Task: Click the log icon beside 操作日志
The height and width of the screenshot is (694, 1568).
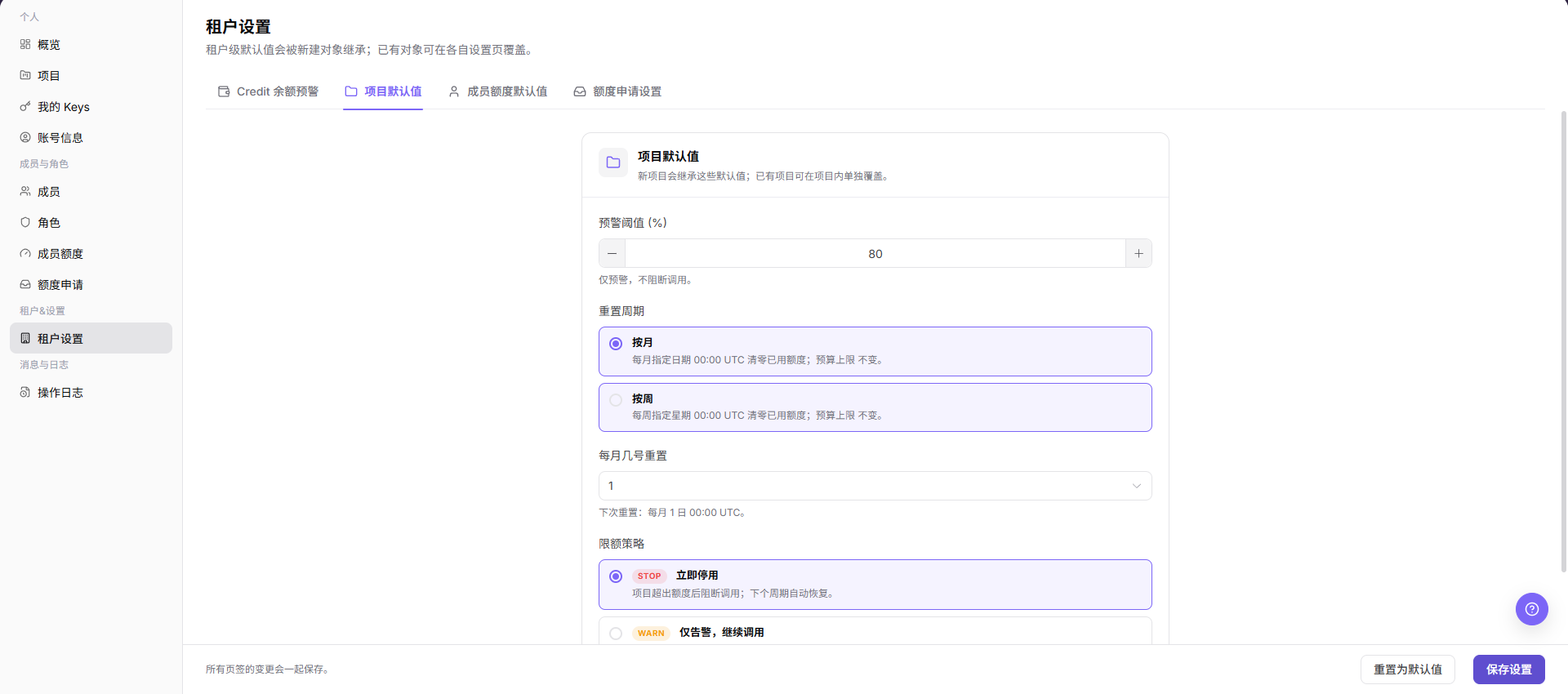Action: (x=25, y=392)
